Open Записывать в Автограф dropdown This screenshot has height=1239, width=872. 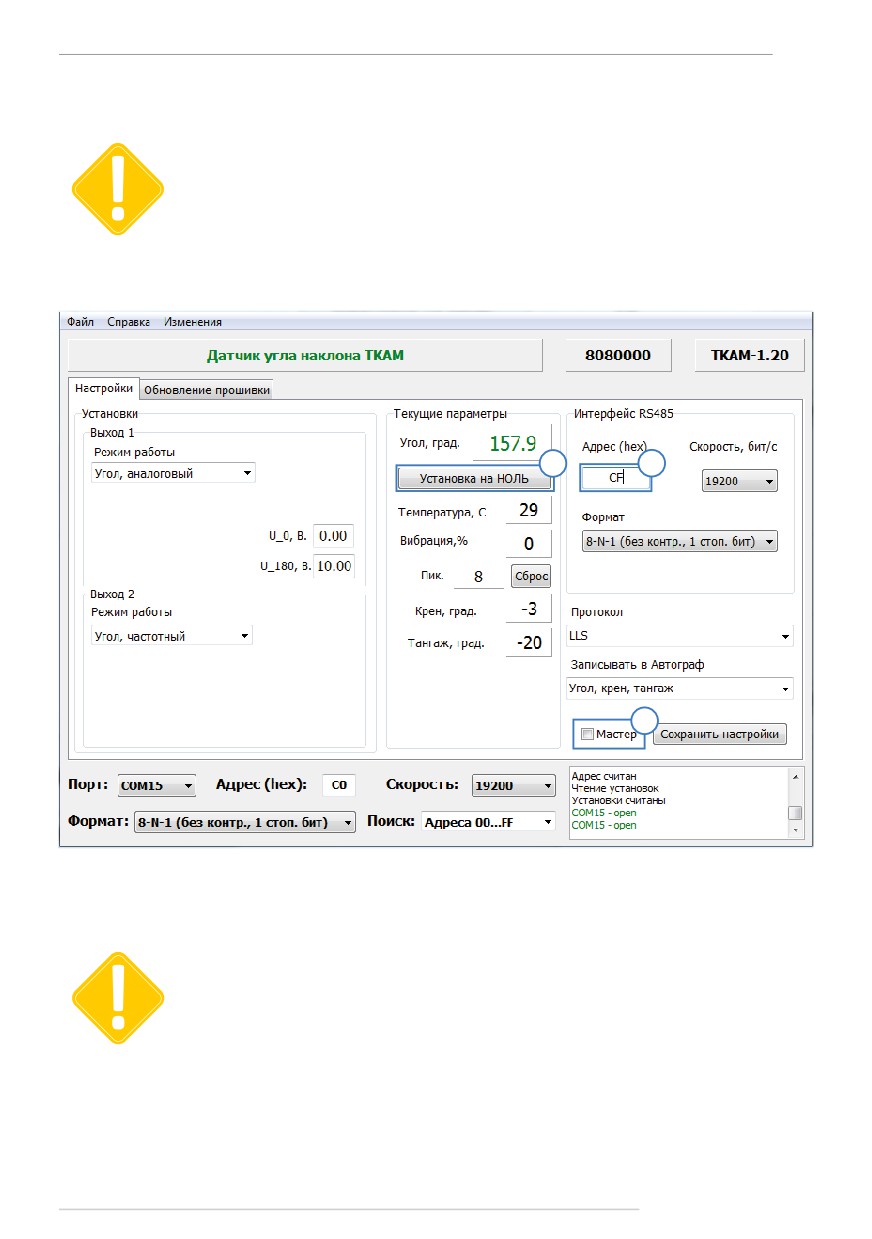(x=679, y=688)
